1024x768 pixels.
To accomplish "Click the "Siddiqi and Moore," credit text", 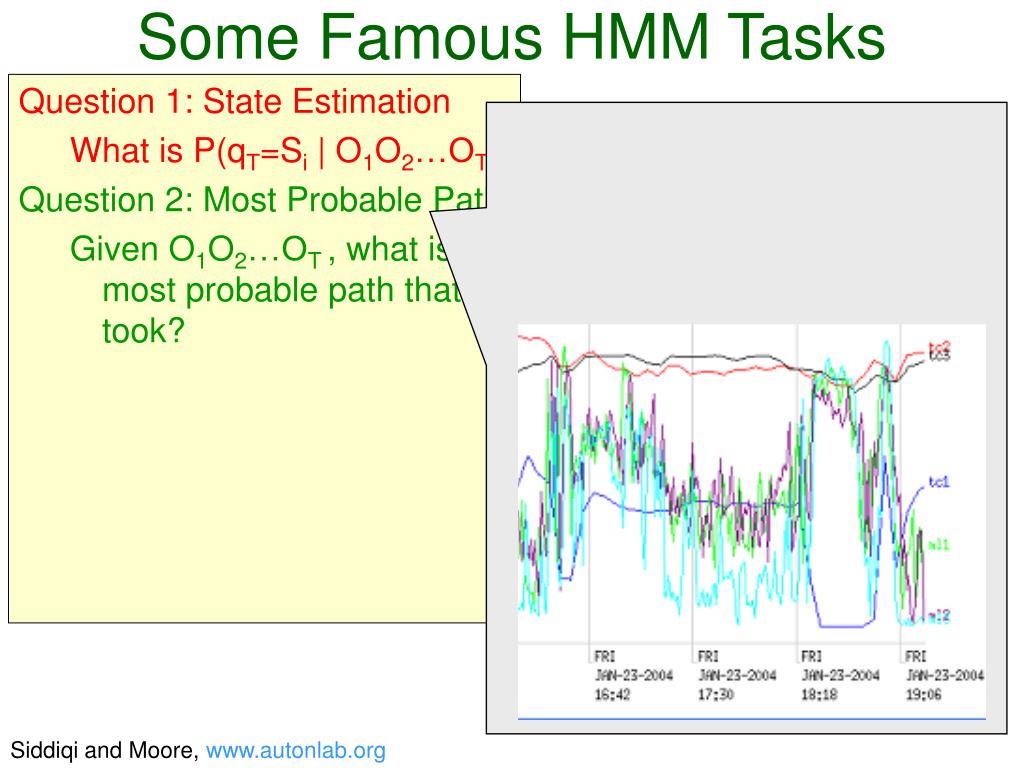I will 104,750.
